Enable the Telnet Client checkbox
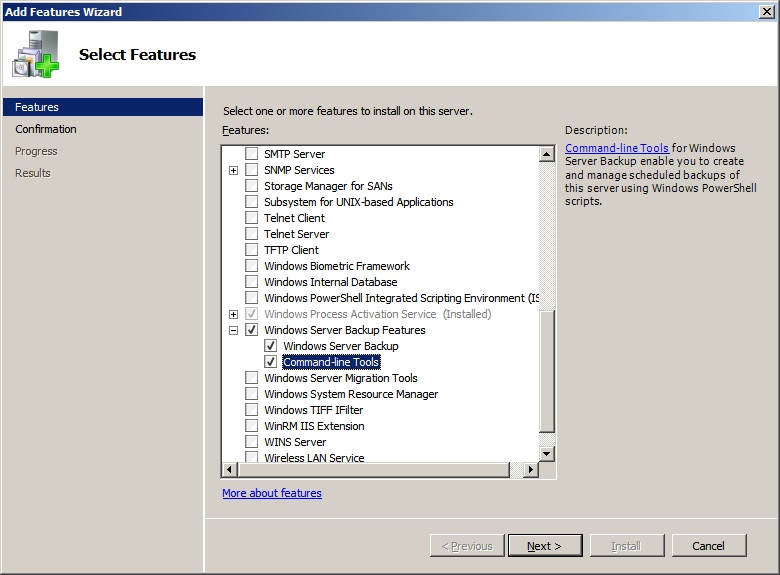The width and height of the screenshot is (780, 575). coord(252,217)
